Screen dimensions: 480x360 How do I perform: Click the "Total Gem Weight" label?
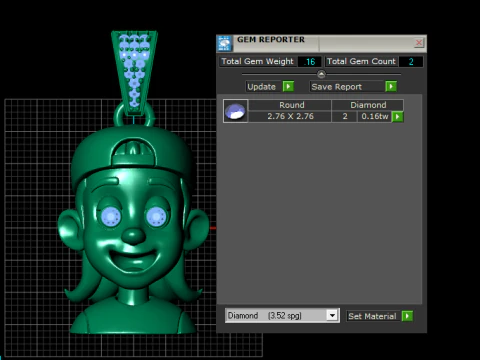[258, 62]
